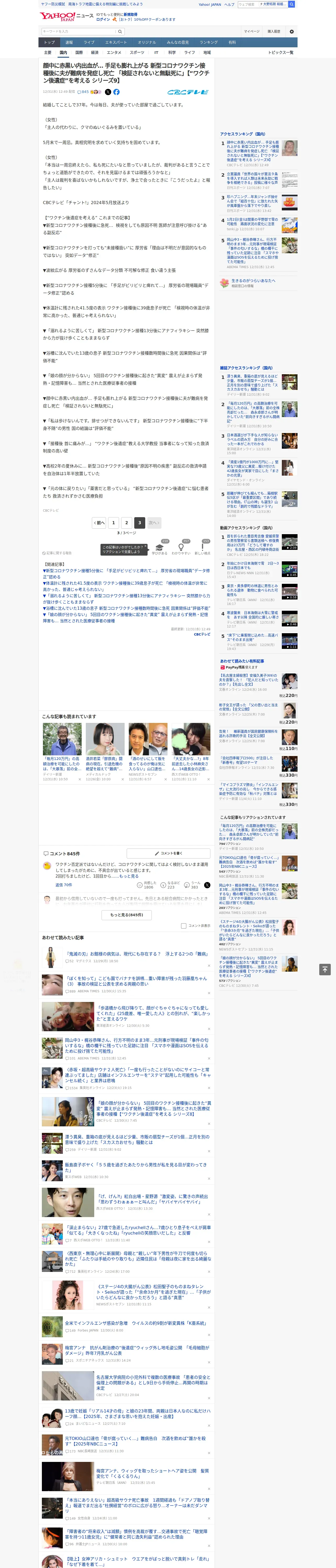
Task: Open the 生きるのがつらいあなたへ banner
Action: click(259, 283)
